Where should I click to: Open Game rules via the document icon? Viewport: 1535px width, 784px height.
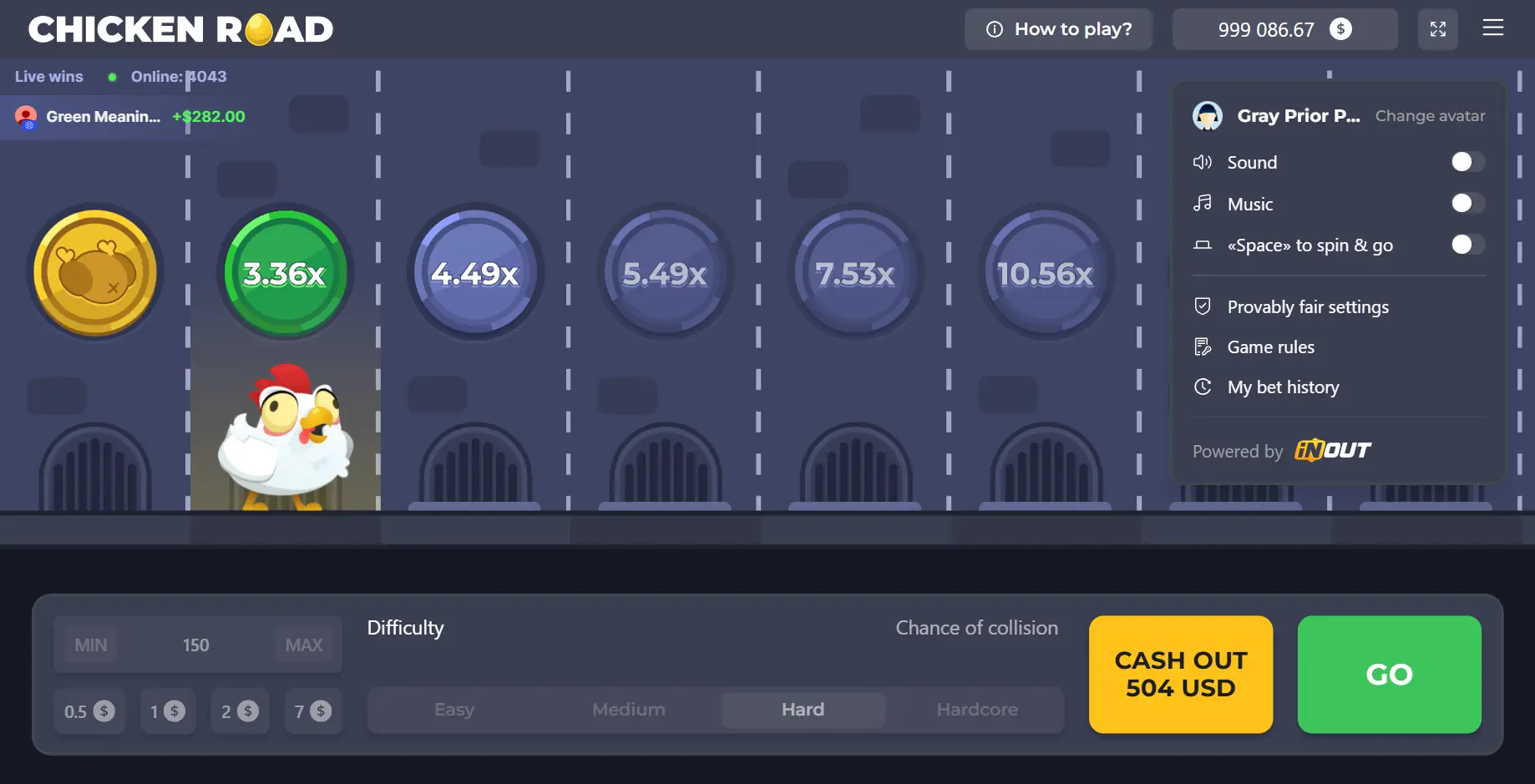click(1203, 346)
